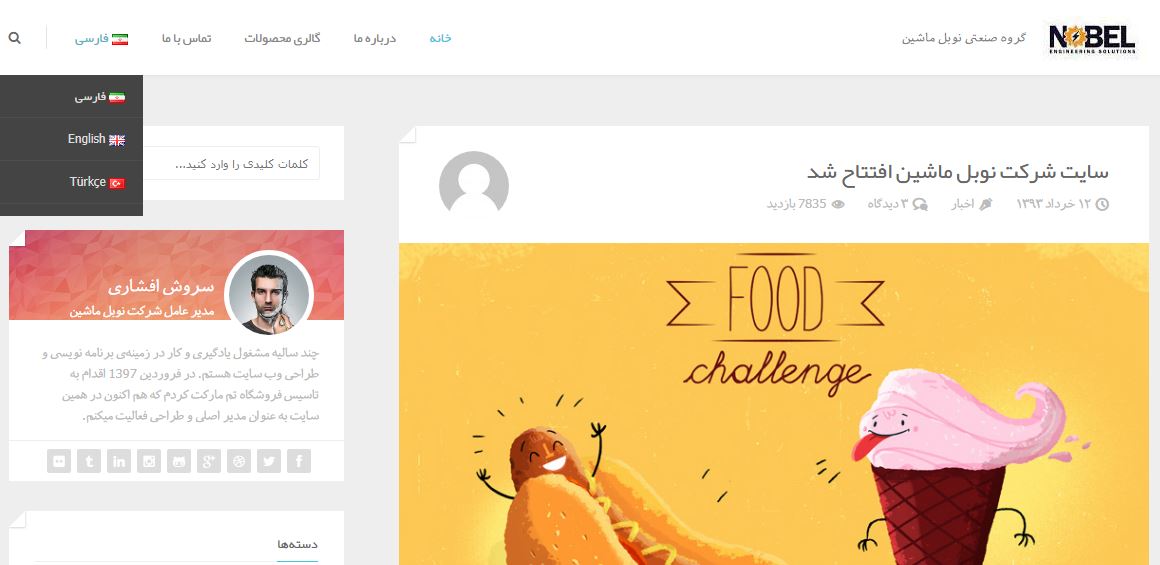Screen dimensions: 1160x565
Task: Open the Google Plus social icon
Action: 209,461
